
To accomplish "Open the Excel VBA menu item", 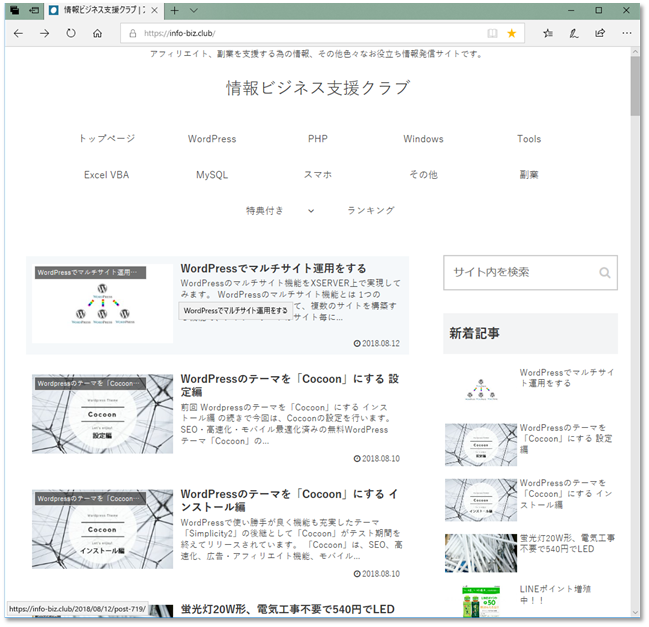I will click(x=106, y=175).
